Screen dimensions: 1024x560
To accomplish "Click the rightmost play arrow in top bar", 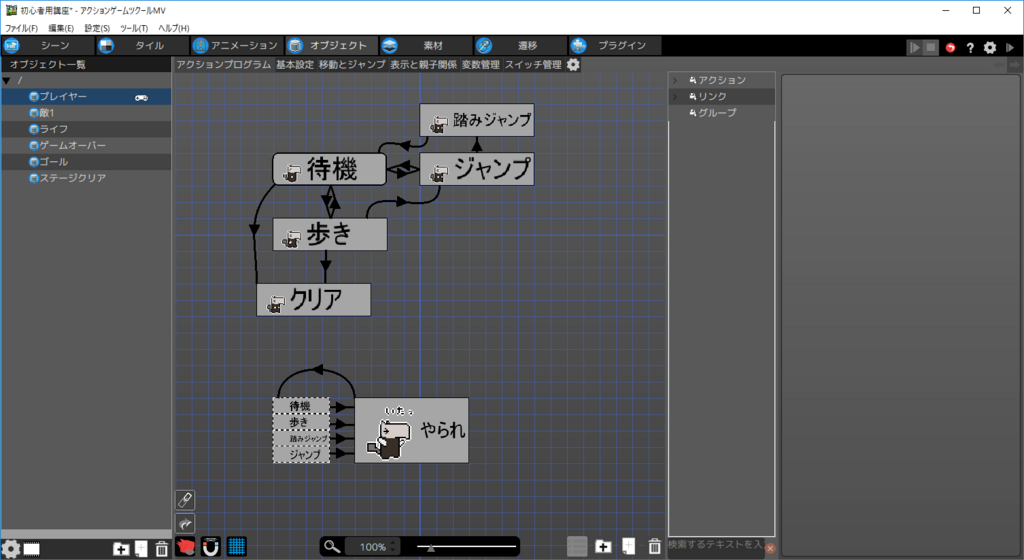I will (x=1010, y=48).
